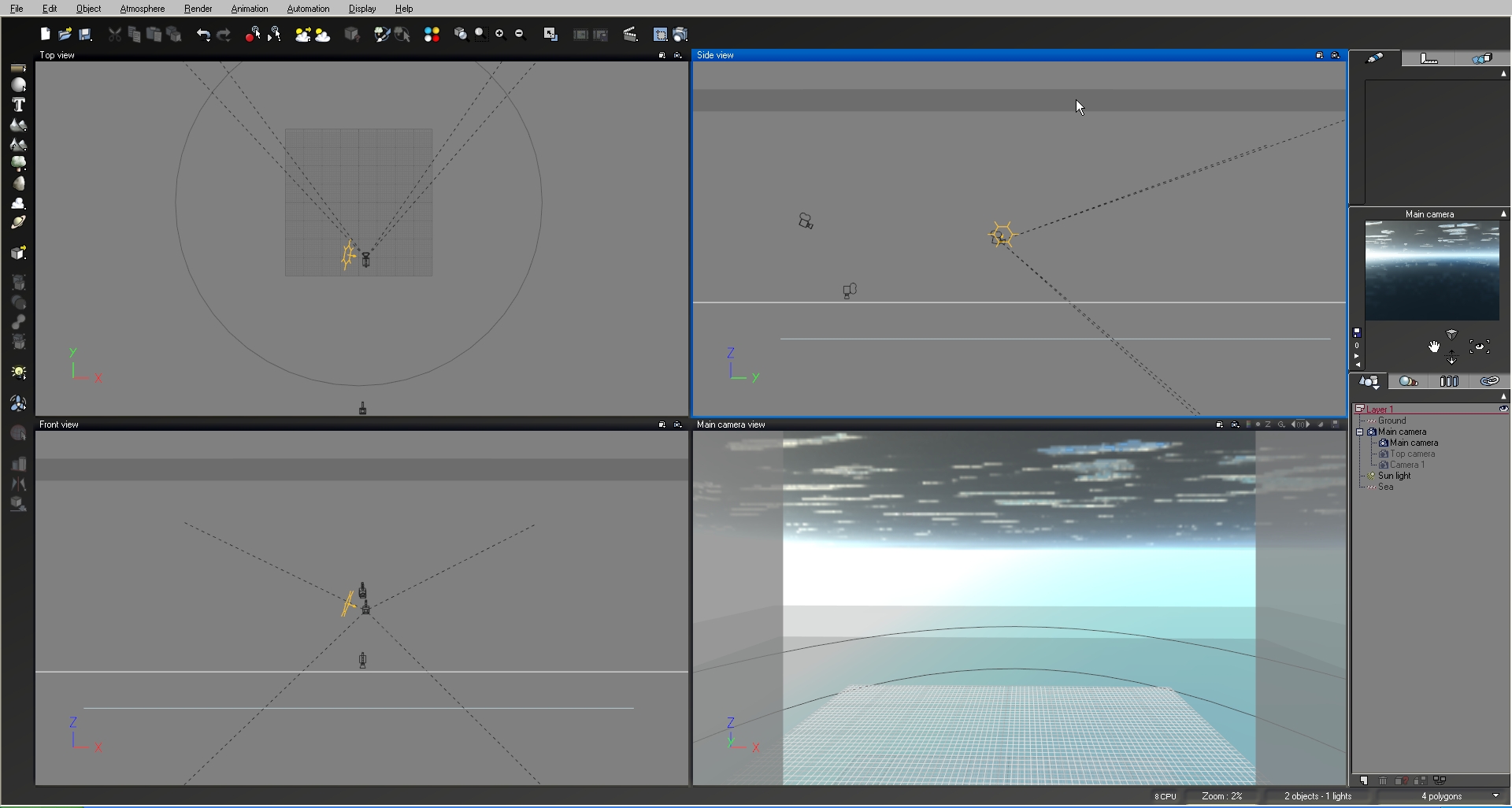Switch to the library tab in world browser
Viewport: 1512px width, 808px height.
coord(1449,381)
